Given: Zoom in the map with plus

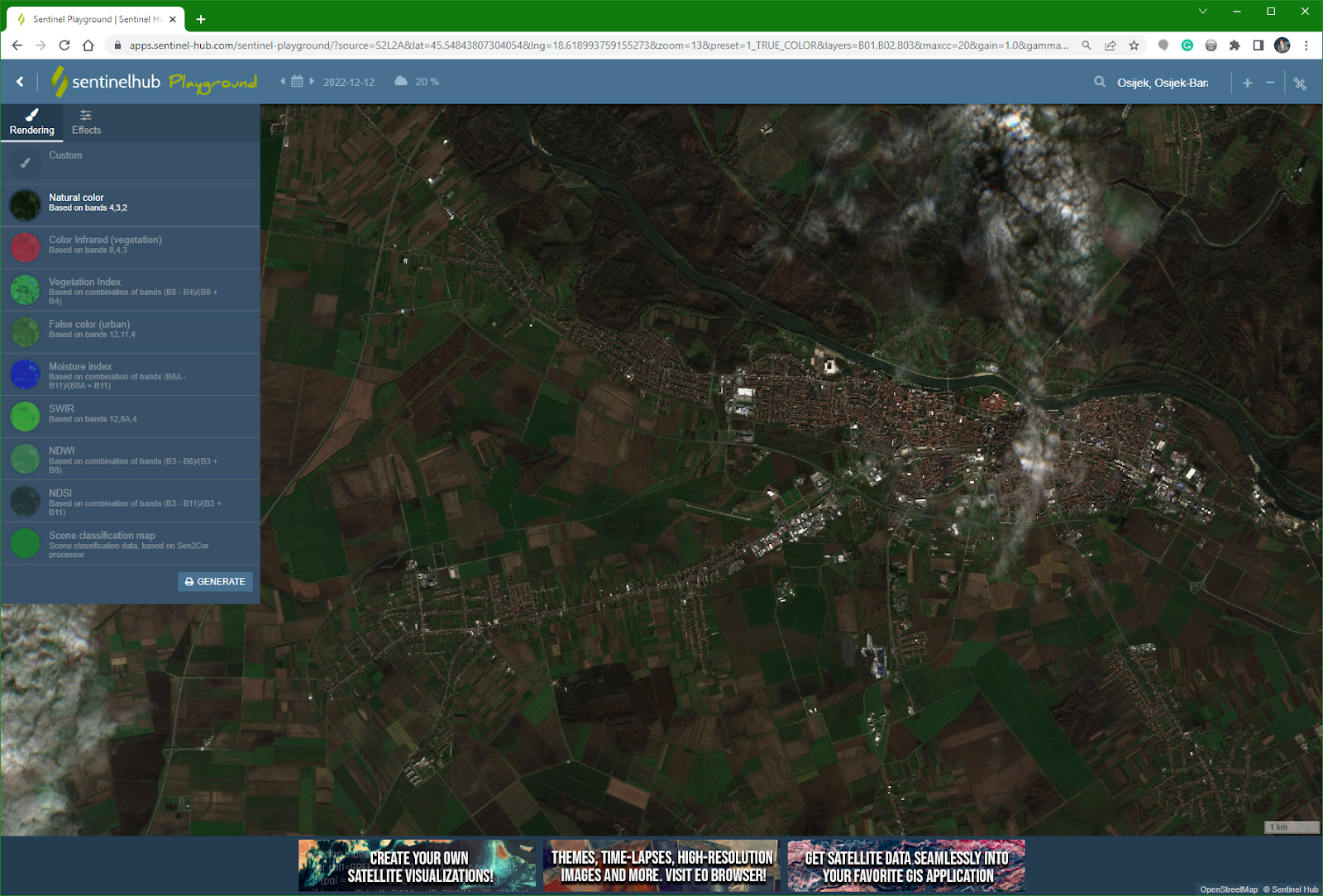Looking at the screenshot, I should (x=1247, y=83).
